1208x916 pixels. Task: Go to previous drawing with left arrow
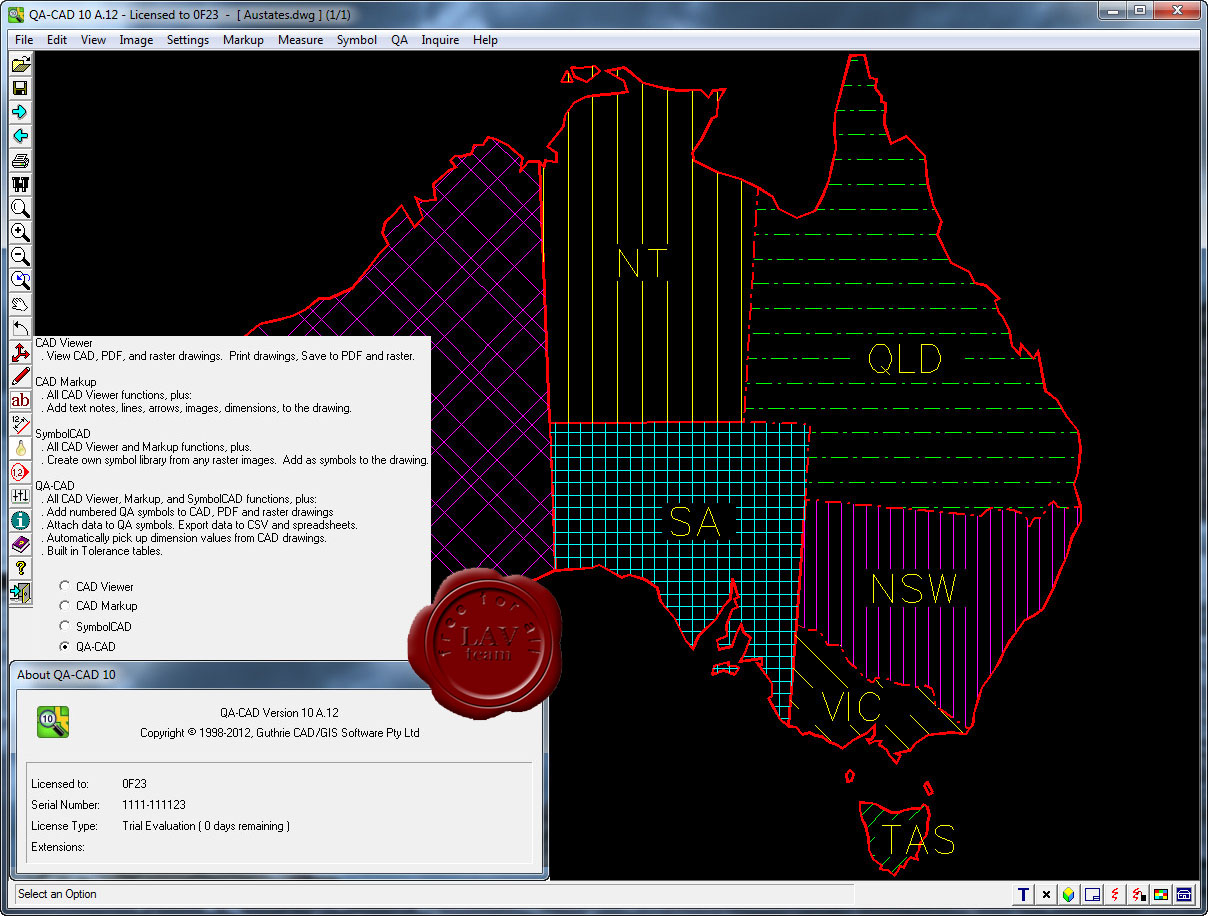(20, 136)
